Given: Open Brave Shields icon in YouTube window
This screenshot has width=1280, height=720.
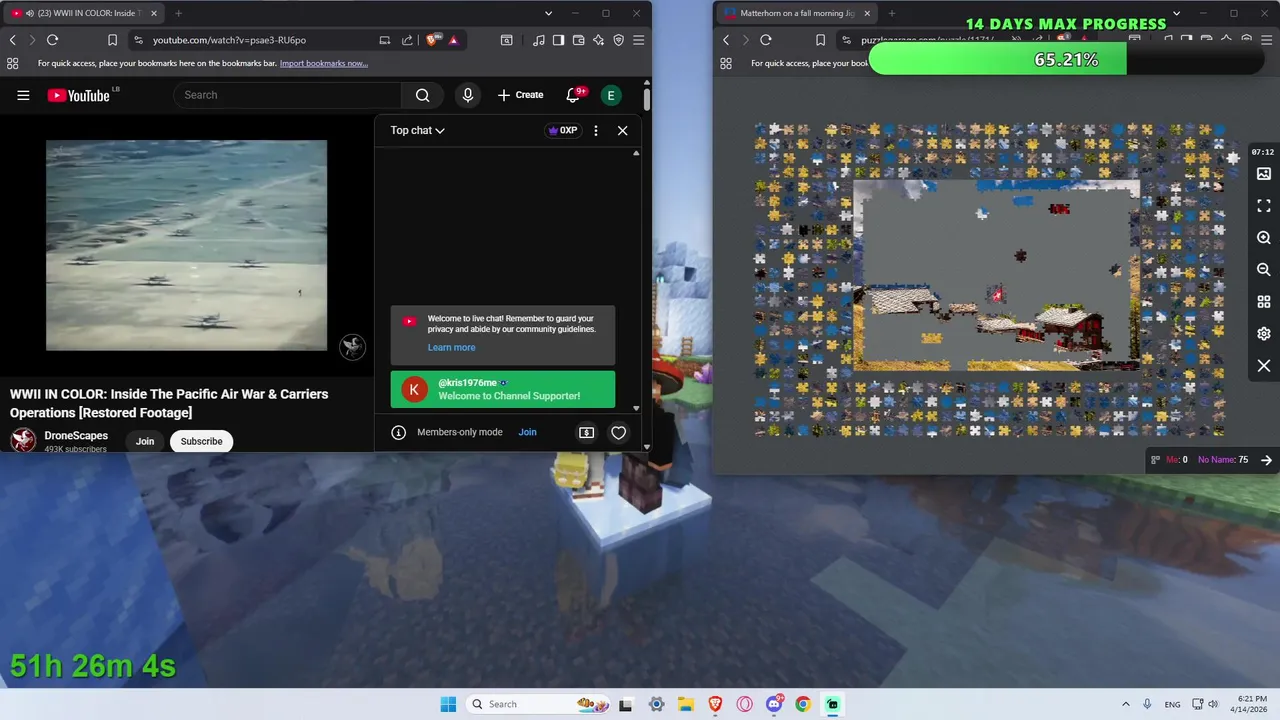Looking at the screenshot, I should click(433, 40).
